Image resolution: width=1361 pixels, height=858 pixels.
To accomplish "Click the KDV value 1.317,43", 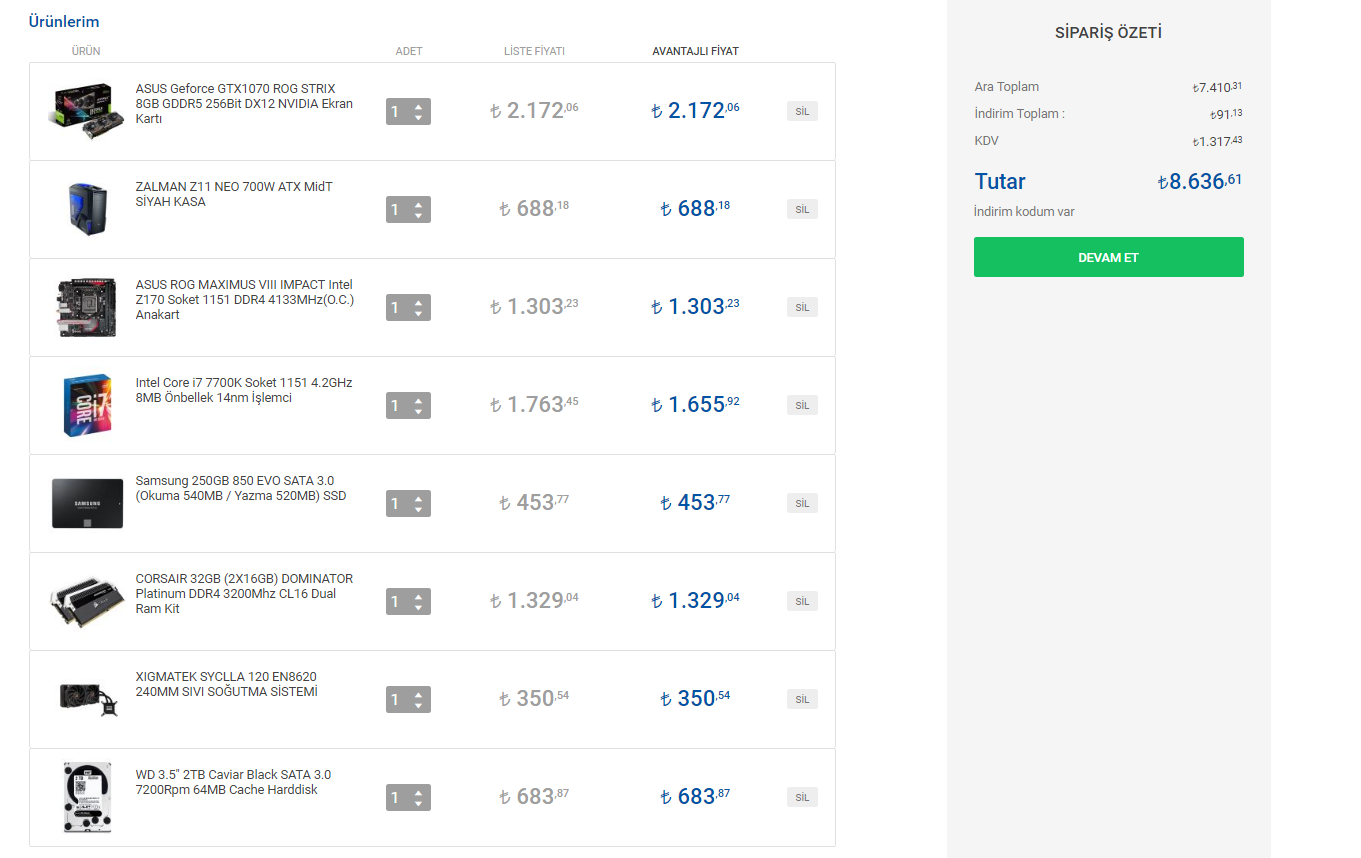I will click(x=1218, y=141).
